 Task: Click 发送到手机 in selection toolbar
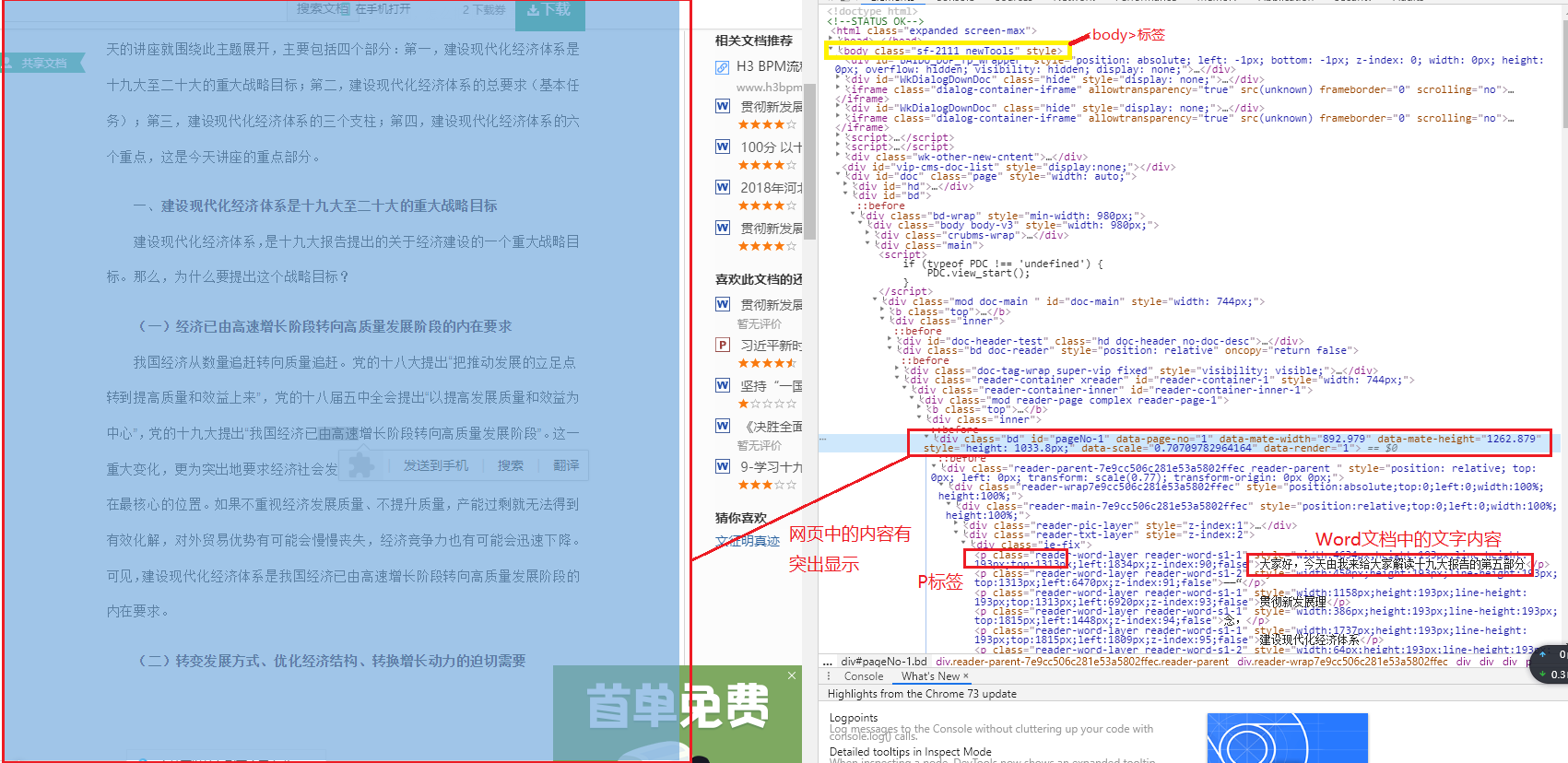coord(435,465)
